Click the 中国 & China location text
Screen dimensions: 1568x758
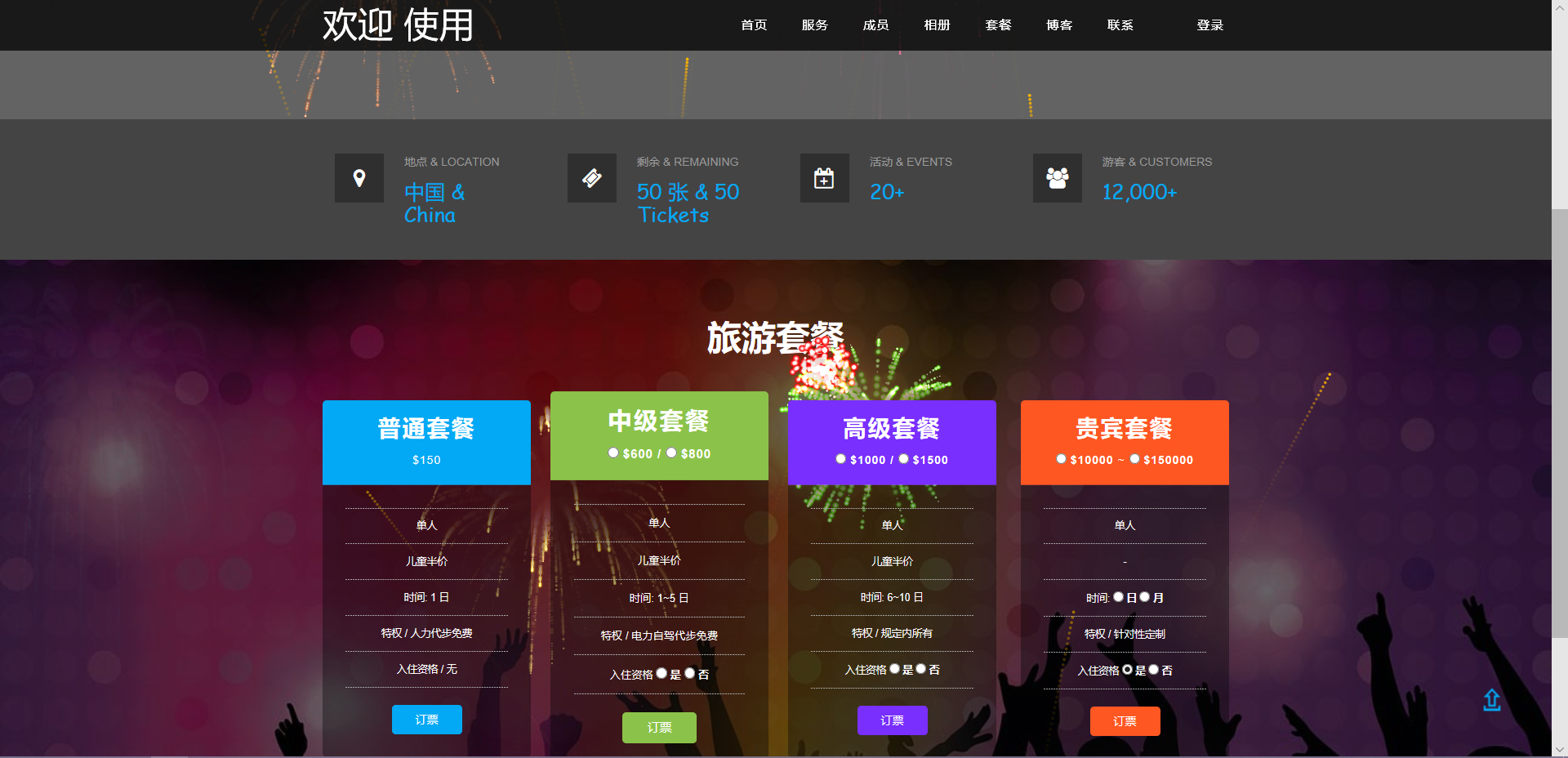click(434, 203)
